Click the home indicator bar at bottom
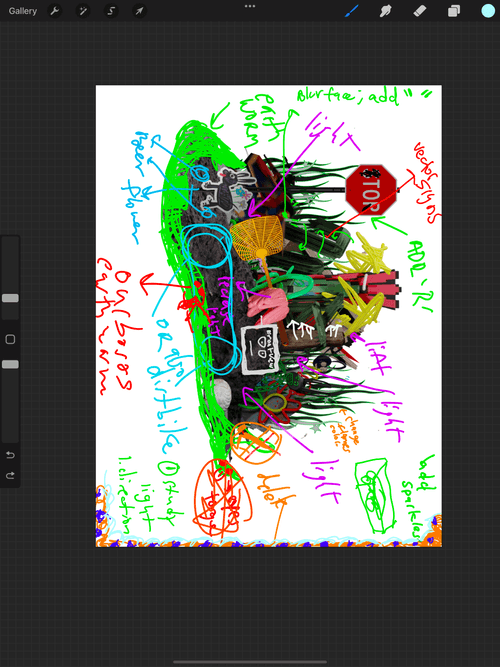Screen dimensions: 500x667 click(x=250, y=662)
